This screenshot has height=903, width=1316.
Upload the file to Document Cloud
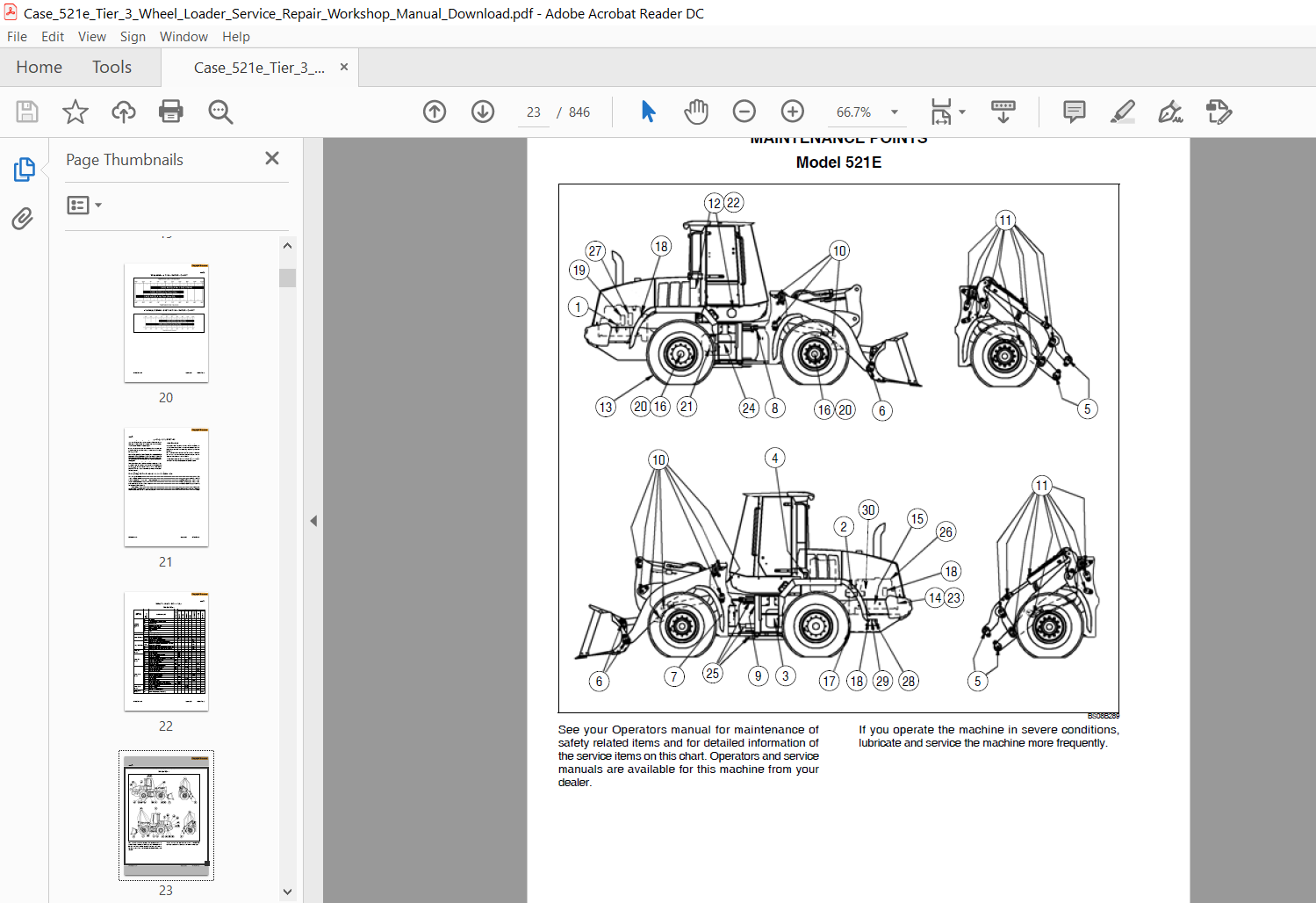124,112
